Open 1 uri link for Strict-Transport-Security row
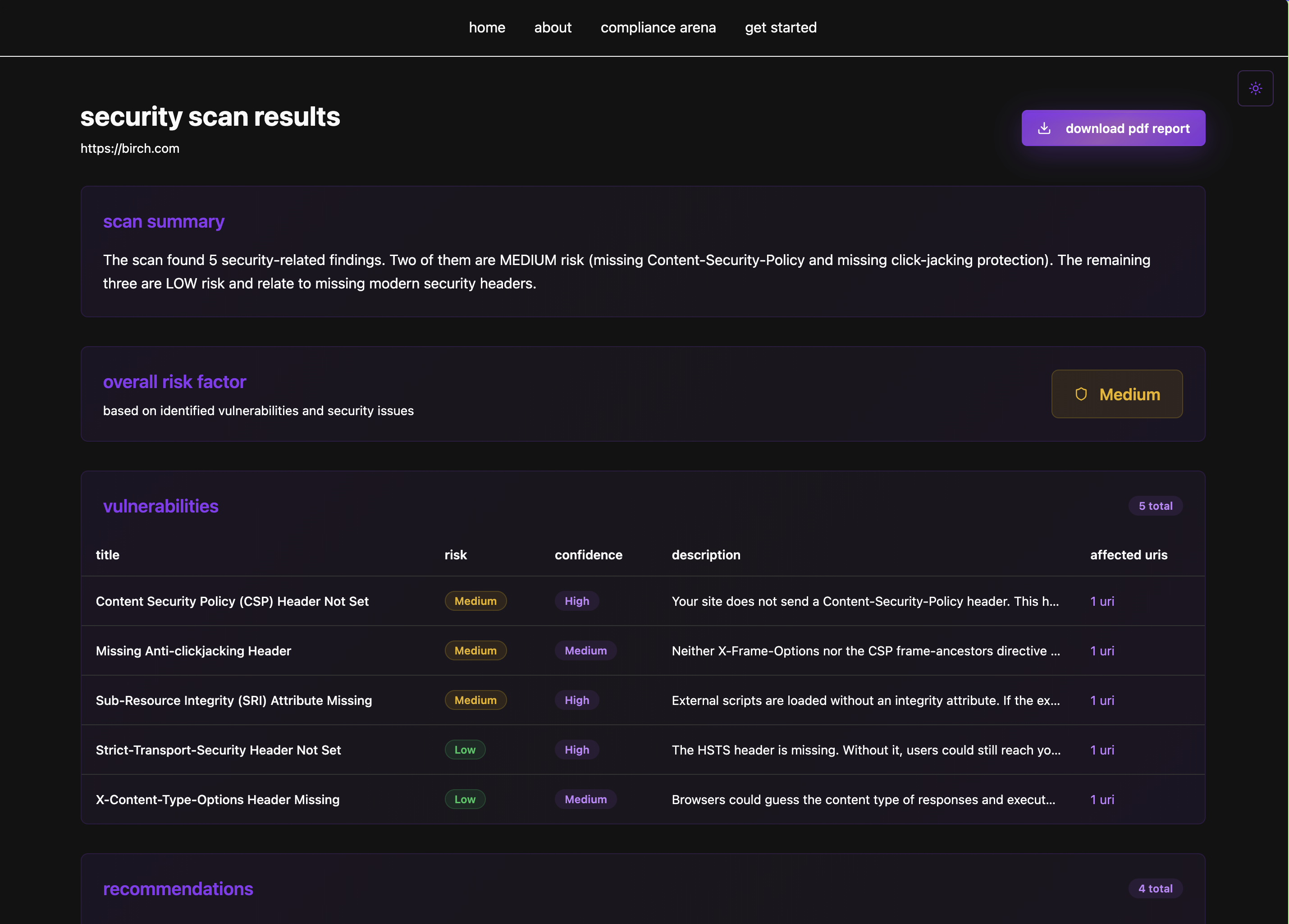Screen dimensions: 1289x924 point(1102,750)
